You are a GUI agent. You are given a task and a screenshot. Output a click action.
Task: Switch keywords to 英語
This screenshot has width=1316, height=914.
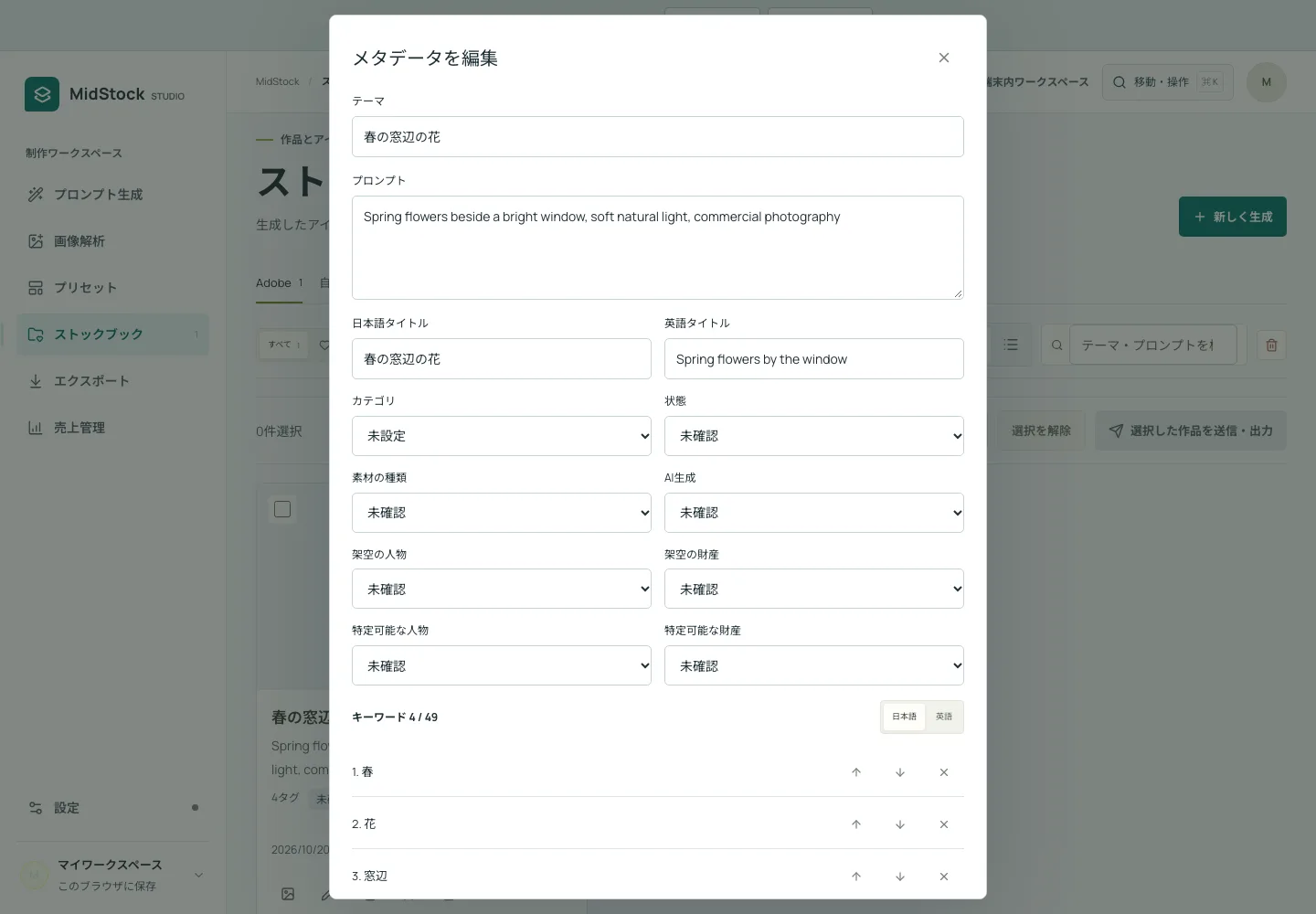(944, 717)
